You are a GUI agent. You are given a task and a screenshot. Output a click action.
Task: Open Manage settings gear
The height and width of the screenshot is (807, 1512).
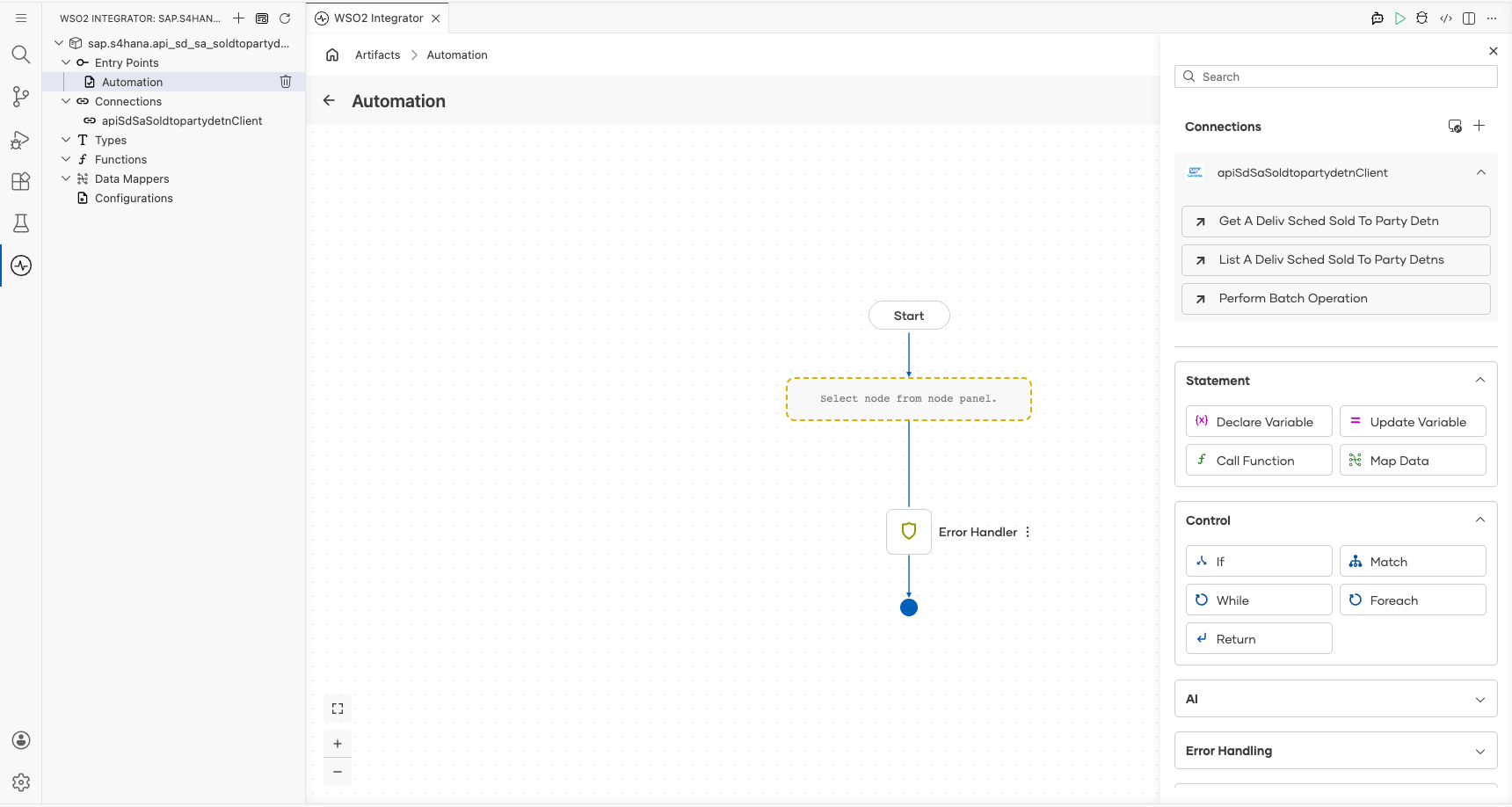pyautogui.click(x=21, y=782)
